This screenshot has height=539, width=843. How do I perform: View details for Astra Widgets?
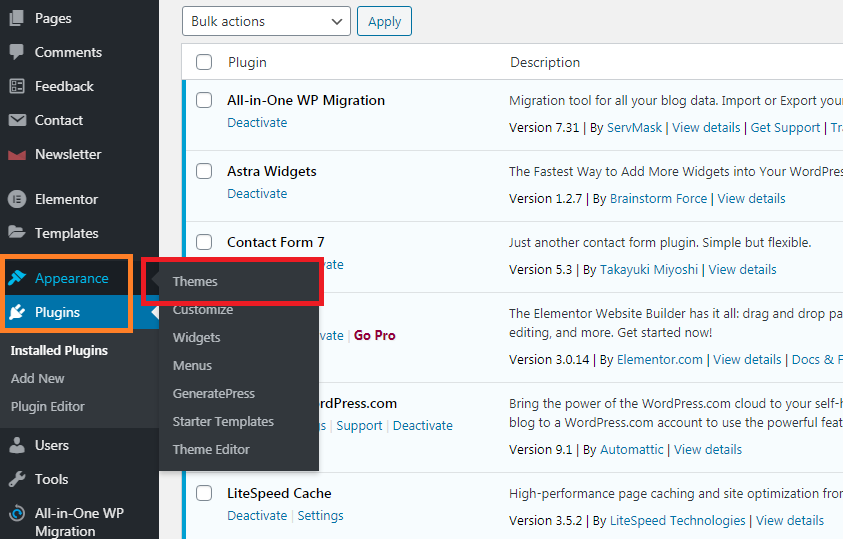tap(751, 198)
